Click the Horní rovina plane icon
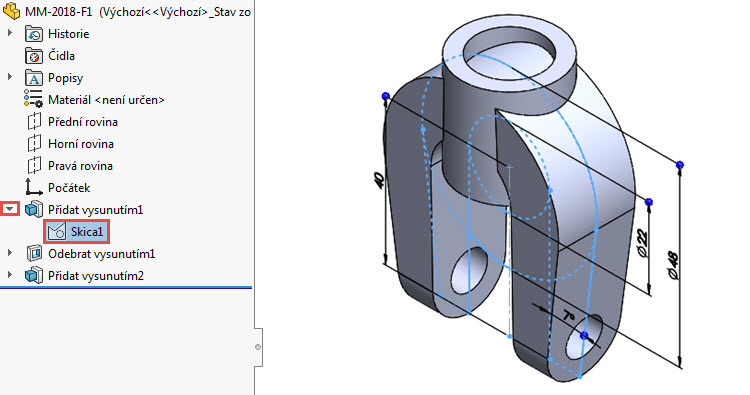The height and width of the screenshot is (395, 750). click(x=34, y=144)
